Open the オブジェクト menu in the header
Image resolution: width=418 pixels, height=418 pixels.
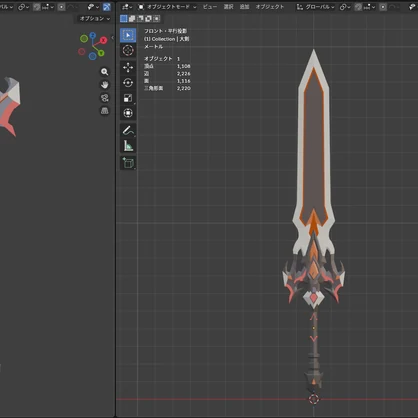(x=270, y=7)
